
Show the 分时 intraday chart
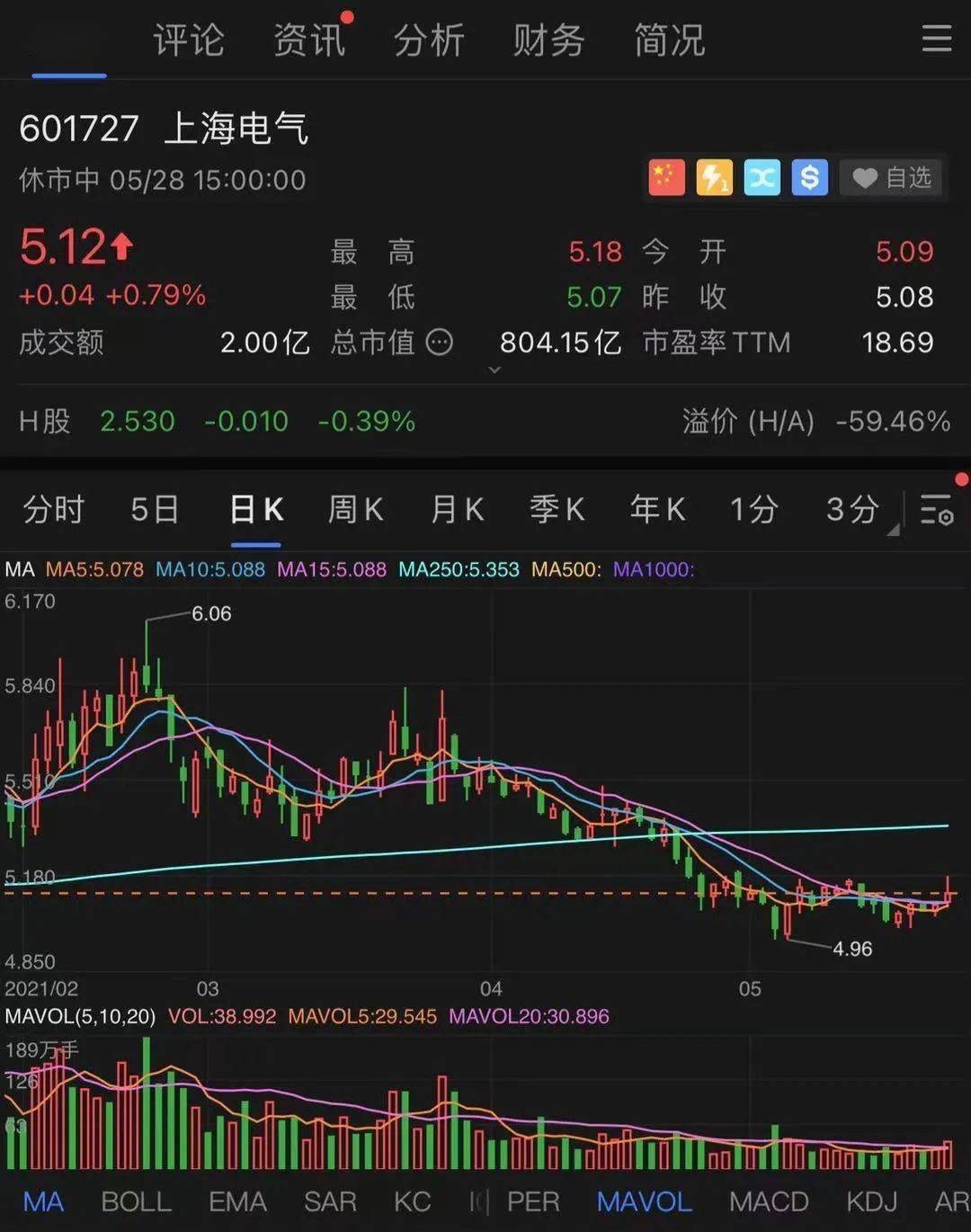click(x=53, y=510)
